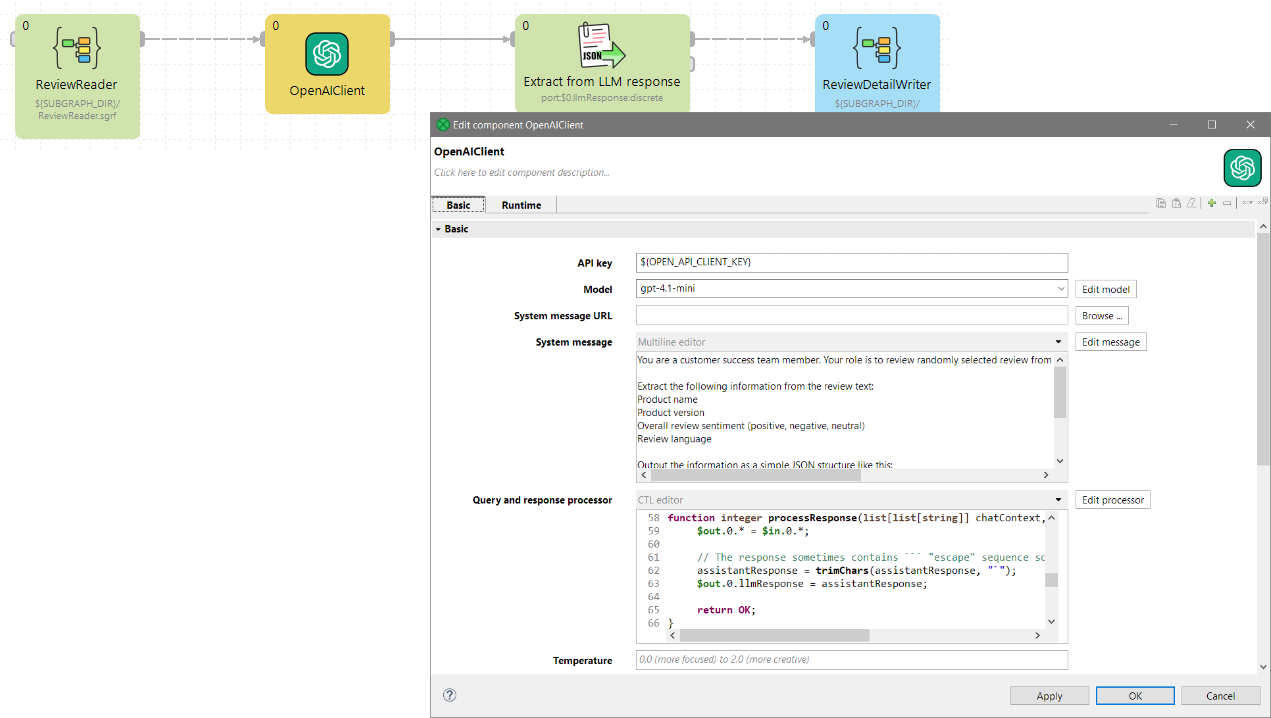Viewport: 1271px width, 718px height.
Task: Click the System message URL field
Action: click(852, 315)
